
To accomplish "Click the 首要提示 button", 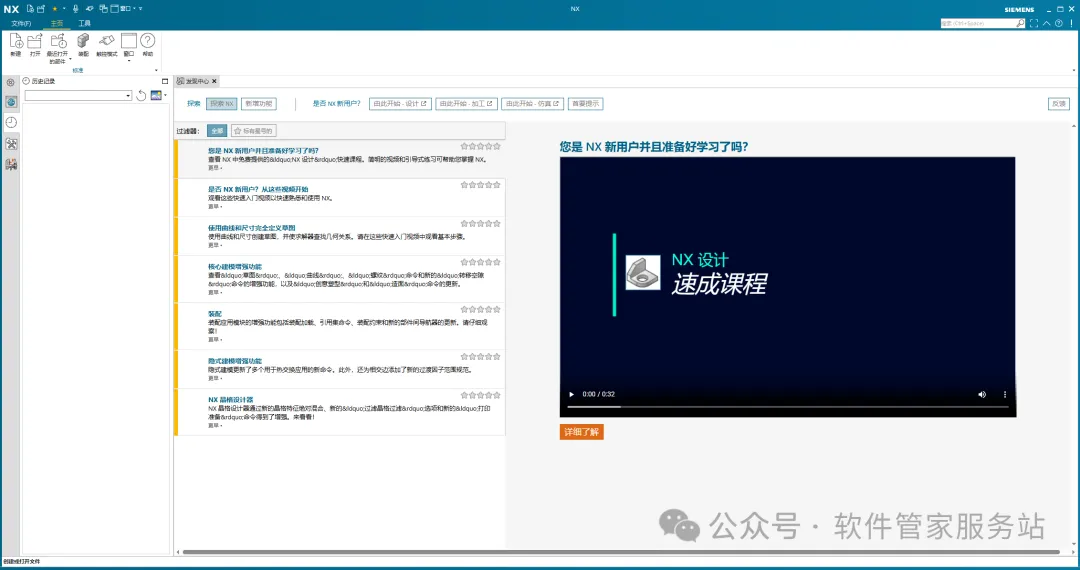I will pyautogui.click(x=585, y=104).
